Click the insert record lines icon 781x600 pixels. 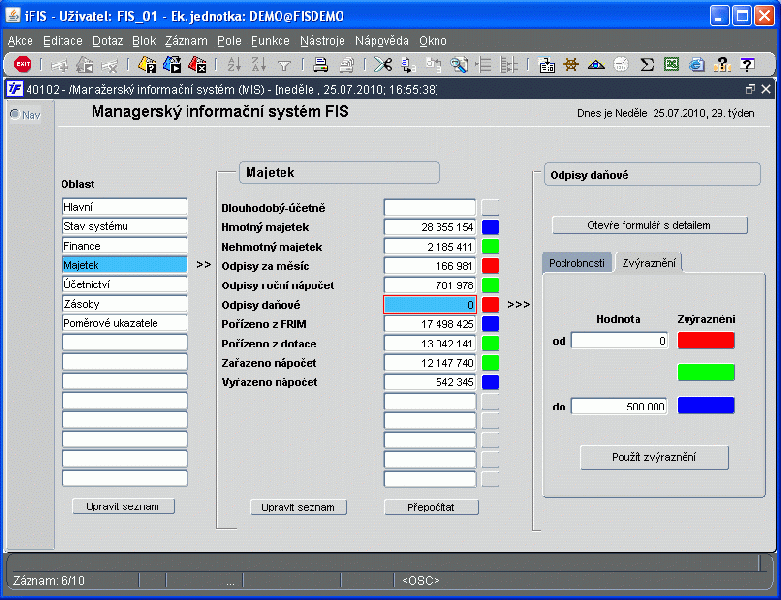pyautogui.click(x=484, y=64)
